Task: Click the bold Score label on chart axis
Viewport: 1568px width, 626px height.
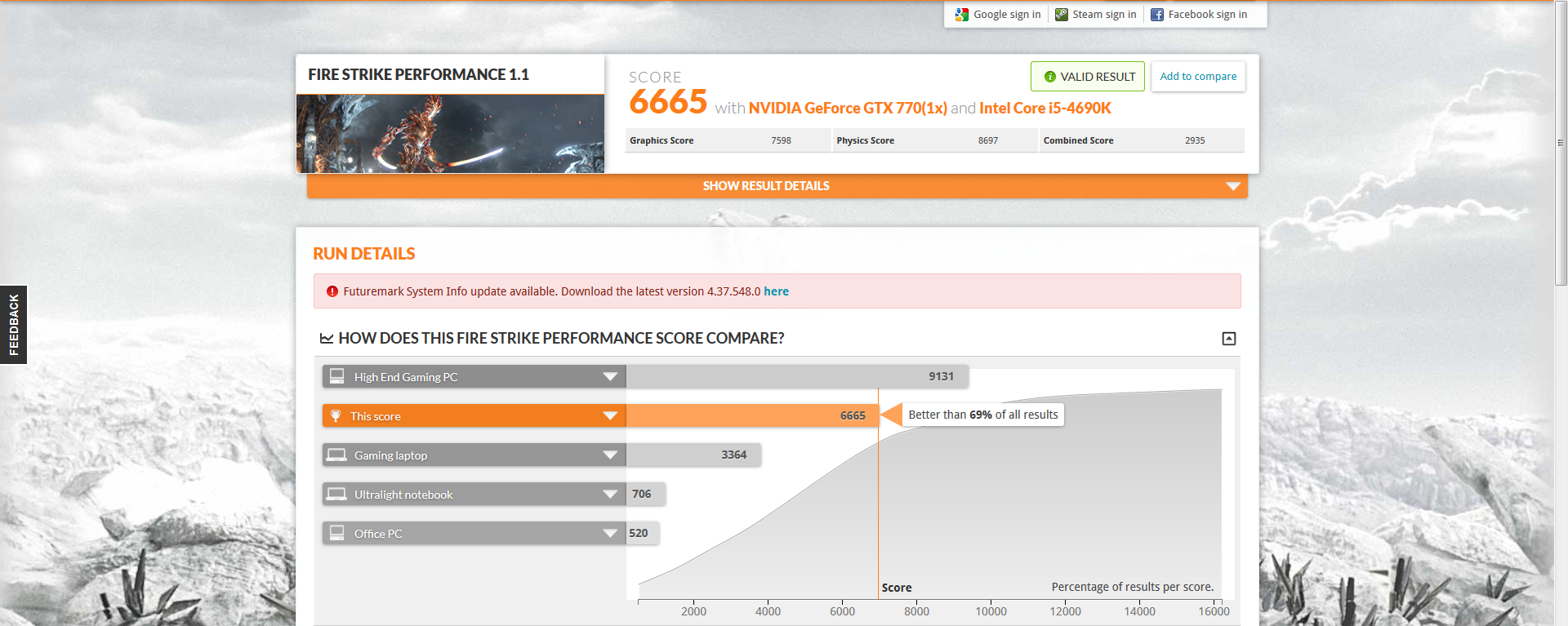Action: [897, 588]
